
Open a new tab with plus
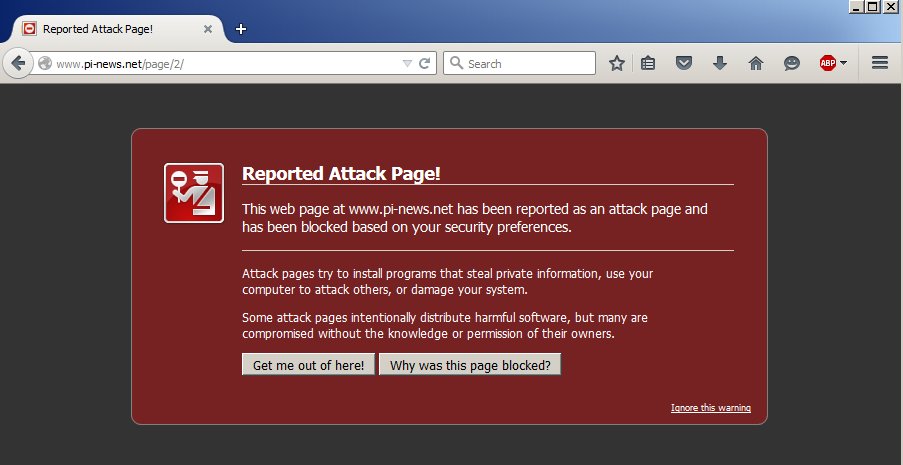click(x=241, y=29)
